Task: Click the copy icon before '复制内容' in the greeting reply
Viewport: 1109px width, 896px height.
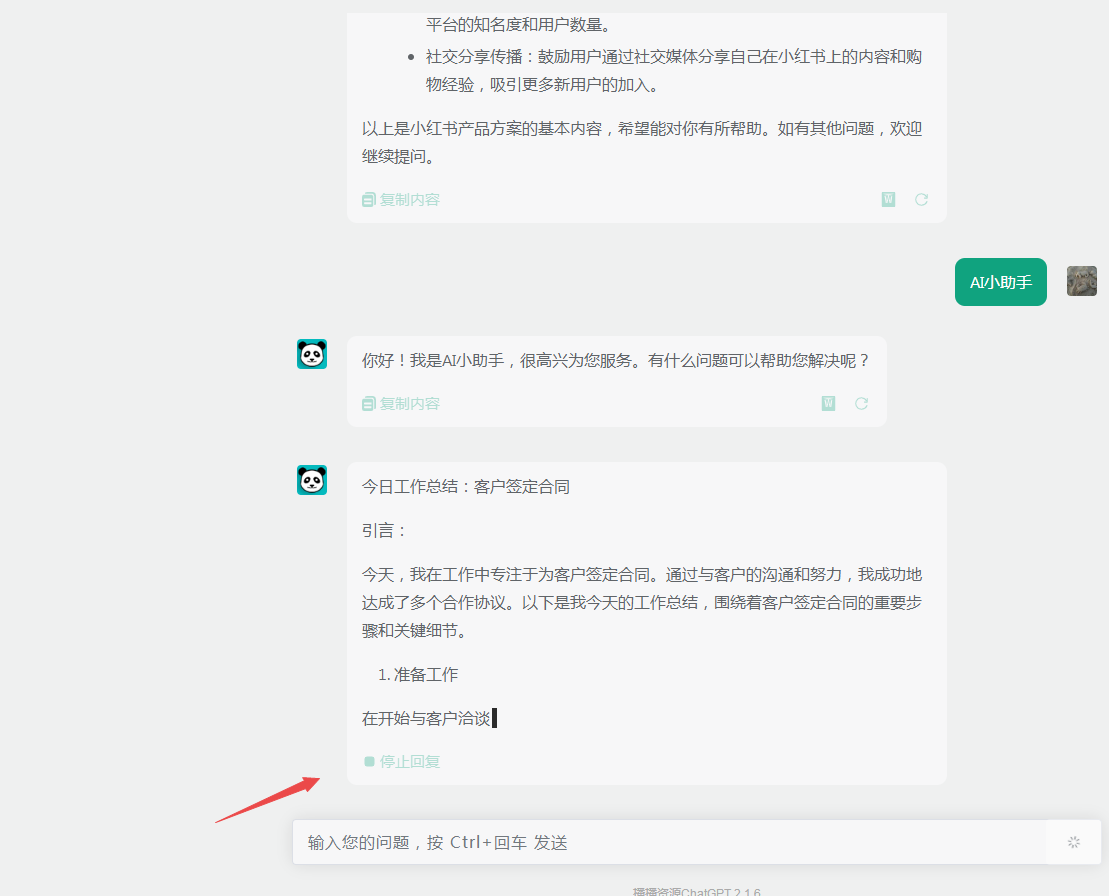Action: point(368,404)
